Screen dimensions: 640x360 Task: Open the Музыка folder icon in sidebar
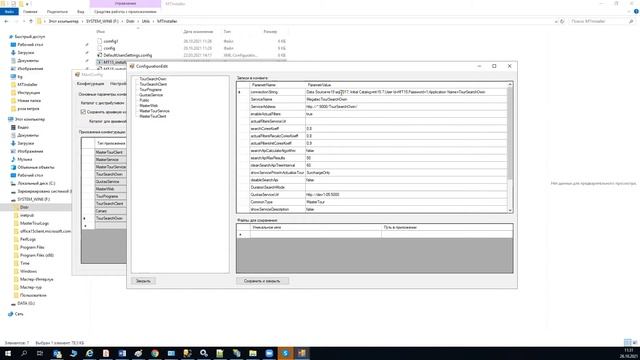13,159
